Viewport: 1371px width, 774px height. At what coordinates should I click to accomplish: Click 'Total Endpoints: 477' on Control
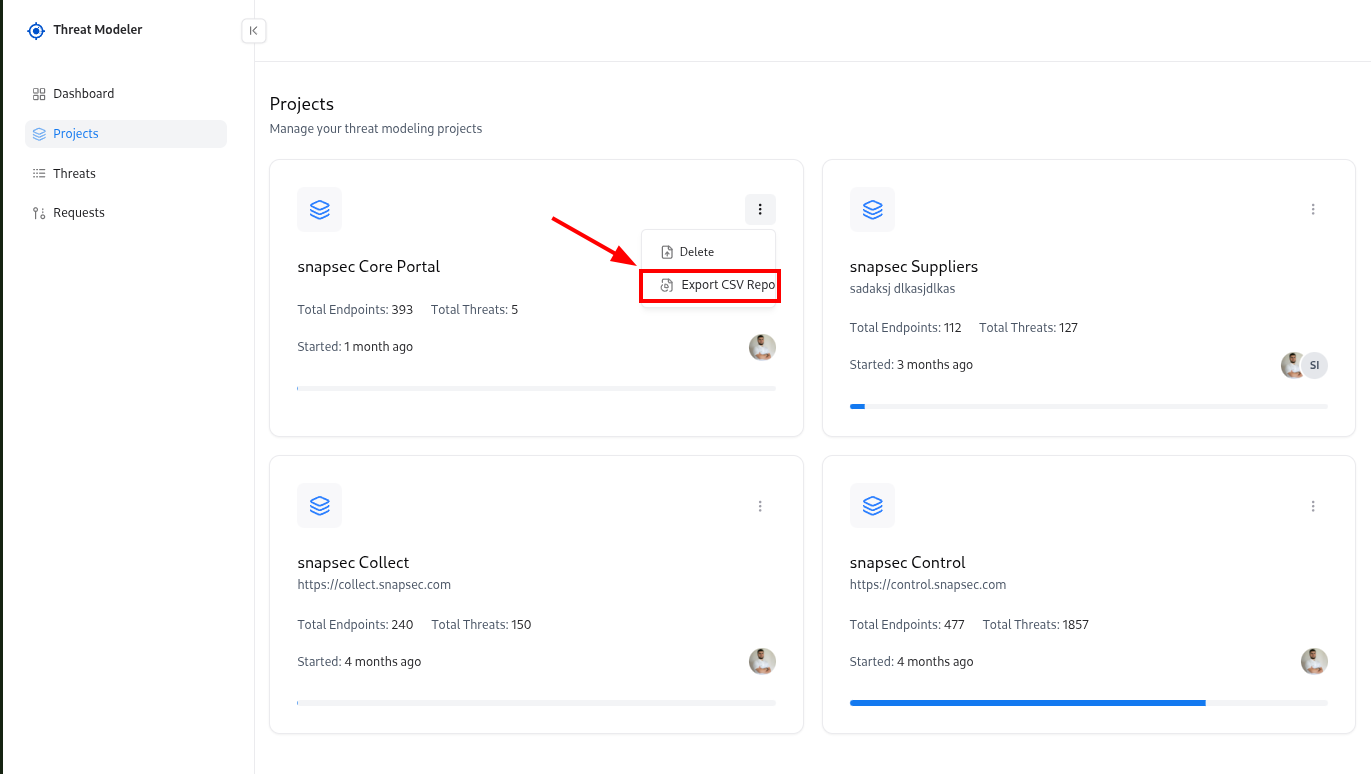point(907,625)
